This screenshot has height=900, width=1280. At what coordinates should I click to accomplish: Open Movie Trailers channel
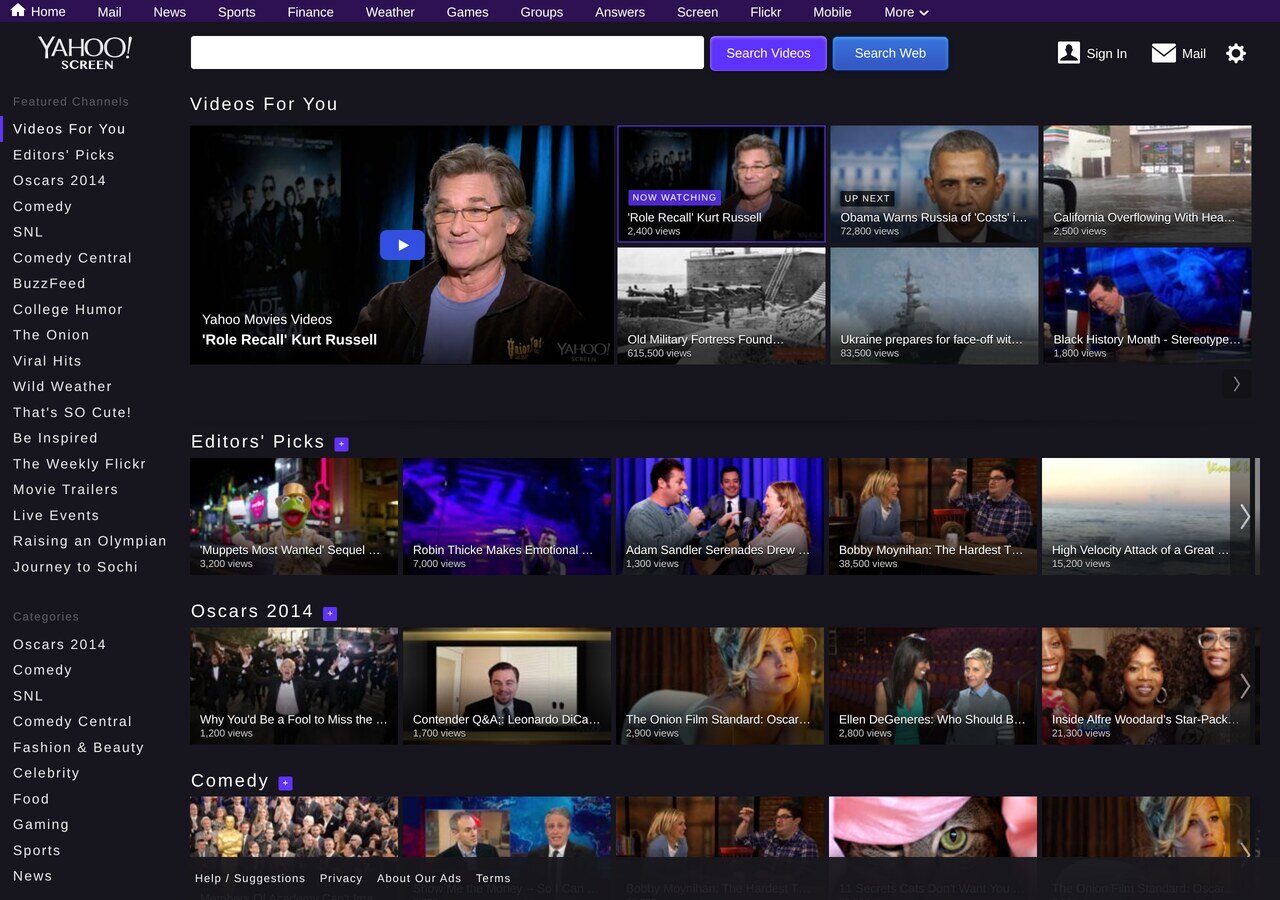click(x=65, y=490)
